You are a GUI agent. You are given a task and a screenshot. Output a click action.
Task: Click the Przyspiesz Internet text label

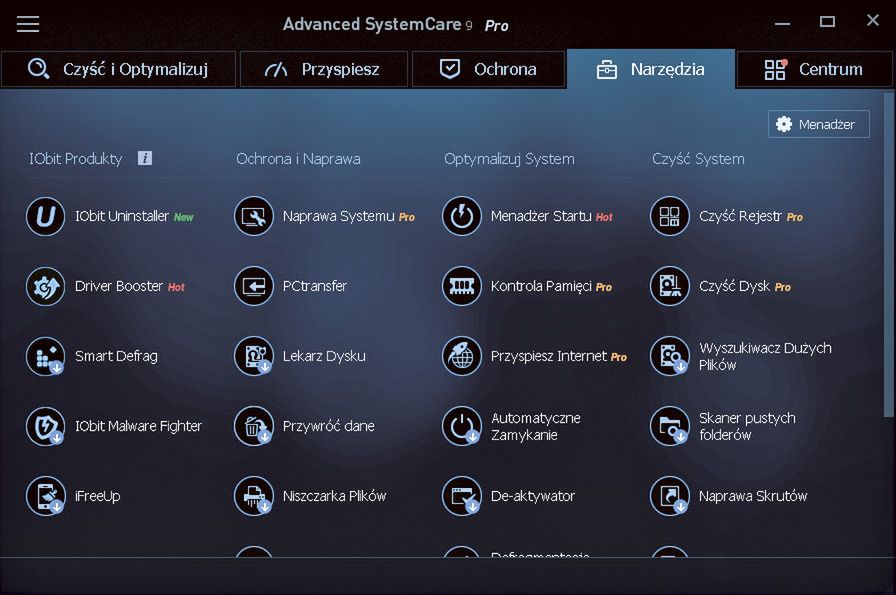pos(548,356)
